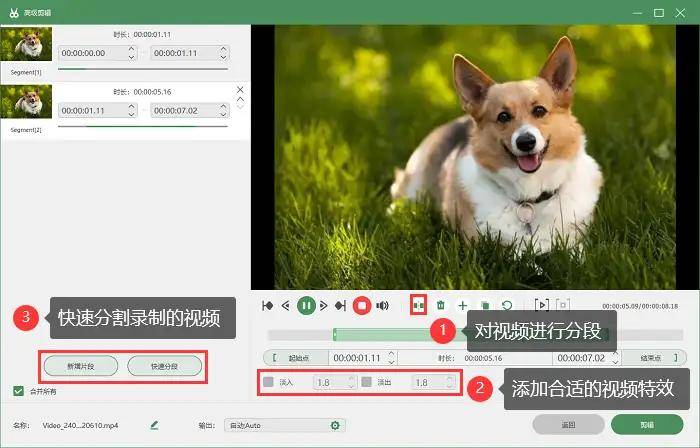Click the app logo in title bar
This screenshot has height=448, width=700.
14,12
